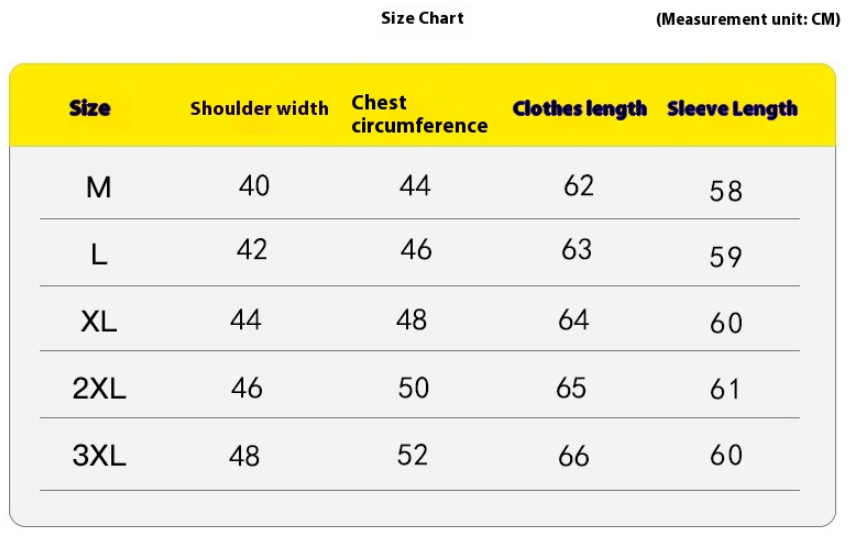Select the Sleeve Length column header
The height and width of the screenshot is (546, 852).
[732, 108]
